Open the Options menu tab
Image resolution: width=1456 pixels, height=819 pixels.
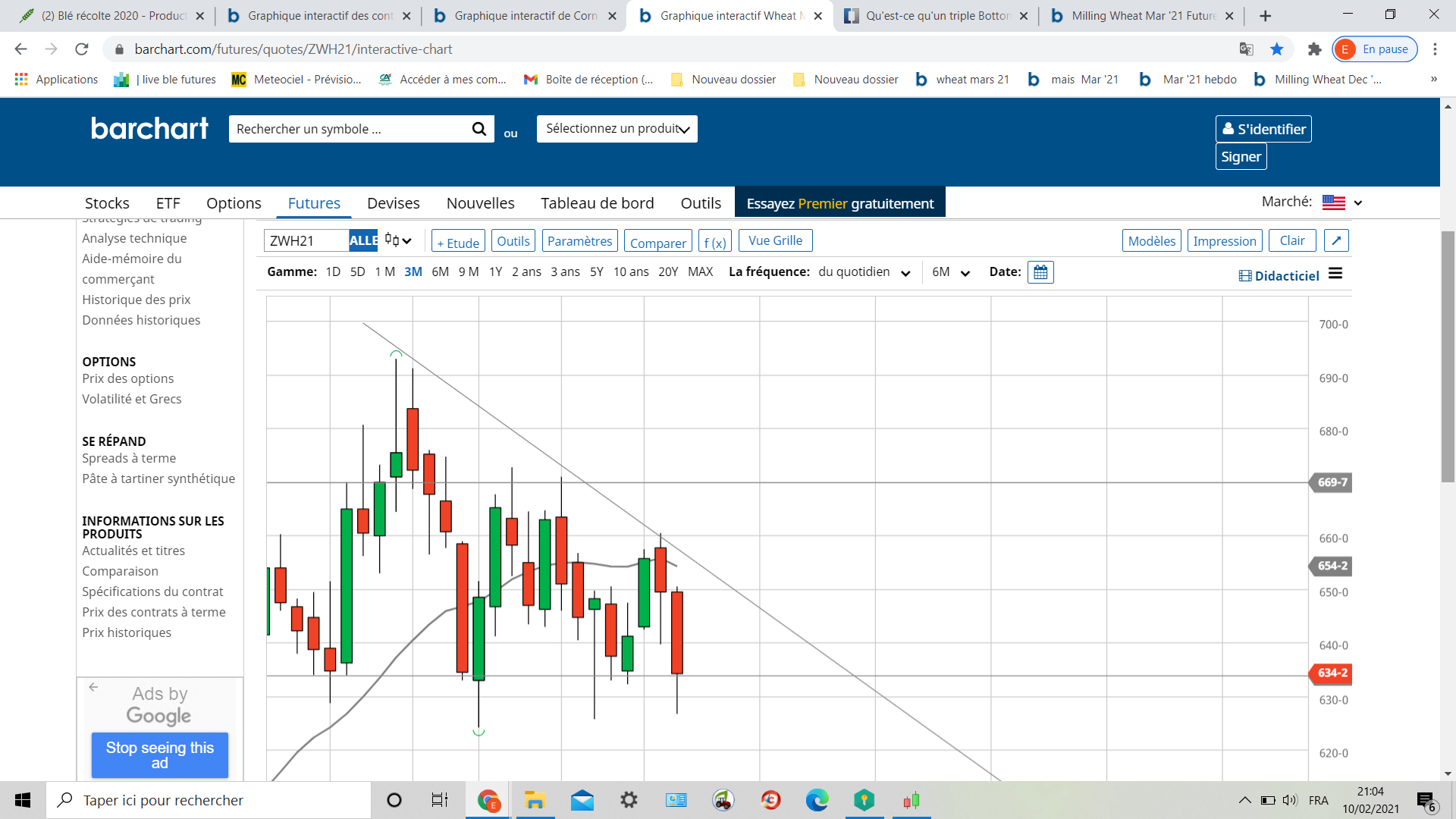coord(234,203)
